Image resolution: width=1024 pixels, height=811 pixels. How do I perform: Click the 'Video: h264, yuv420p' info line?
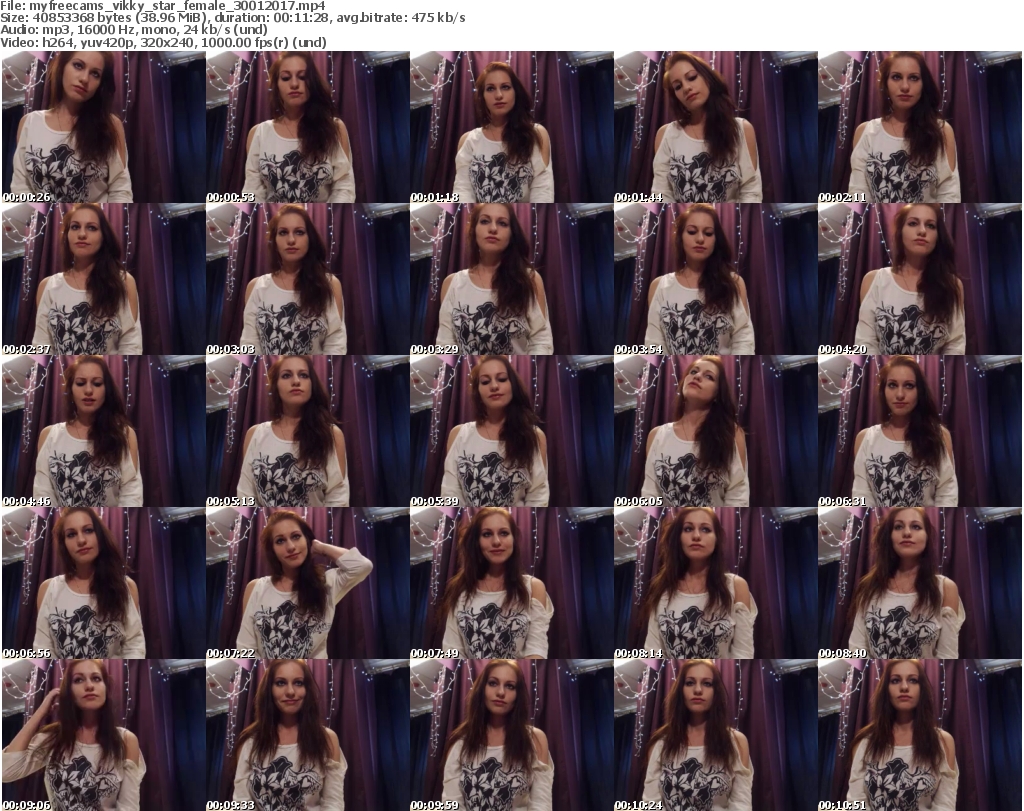point(163,42)
